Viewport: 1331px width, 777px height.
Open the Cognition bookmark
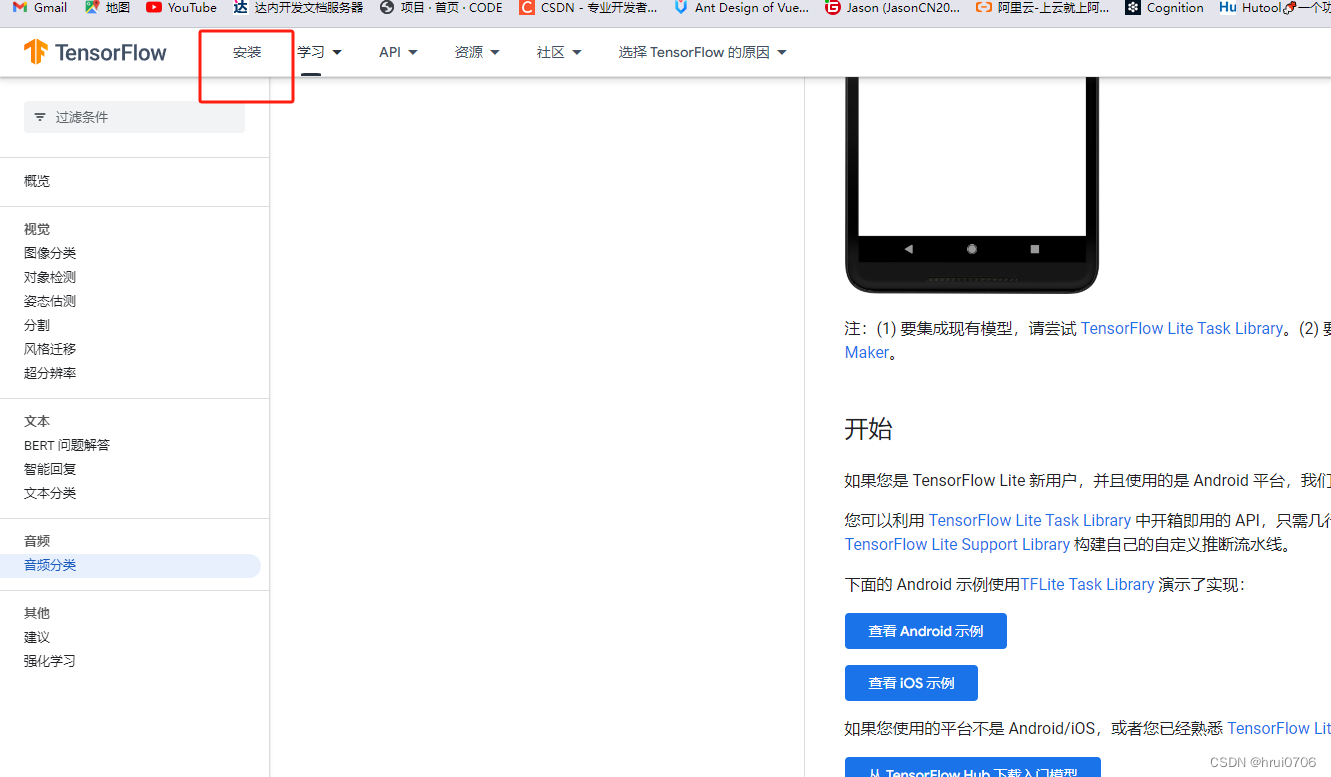[1164, 8]
